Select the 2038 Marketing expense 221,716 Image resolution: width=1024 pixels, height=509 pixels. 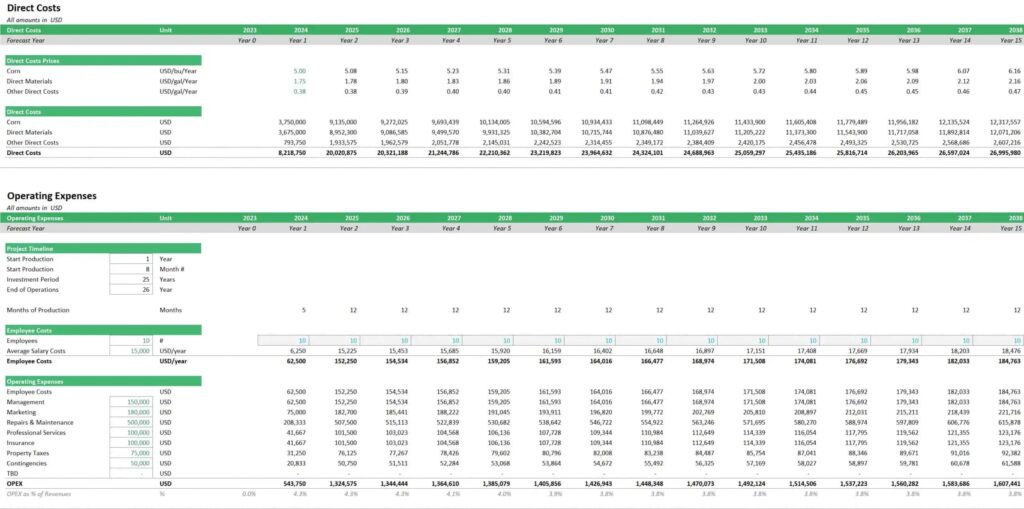(1010, 412)
